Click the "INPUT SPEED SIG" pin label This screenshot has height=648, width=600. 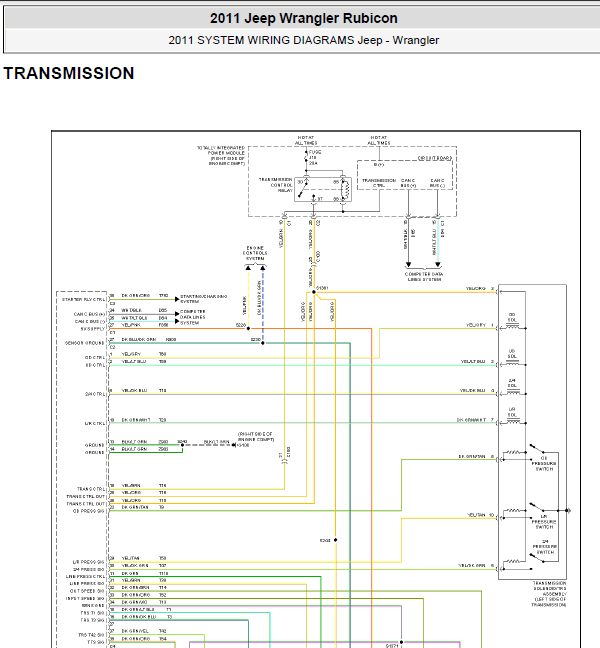click(85, 599)
